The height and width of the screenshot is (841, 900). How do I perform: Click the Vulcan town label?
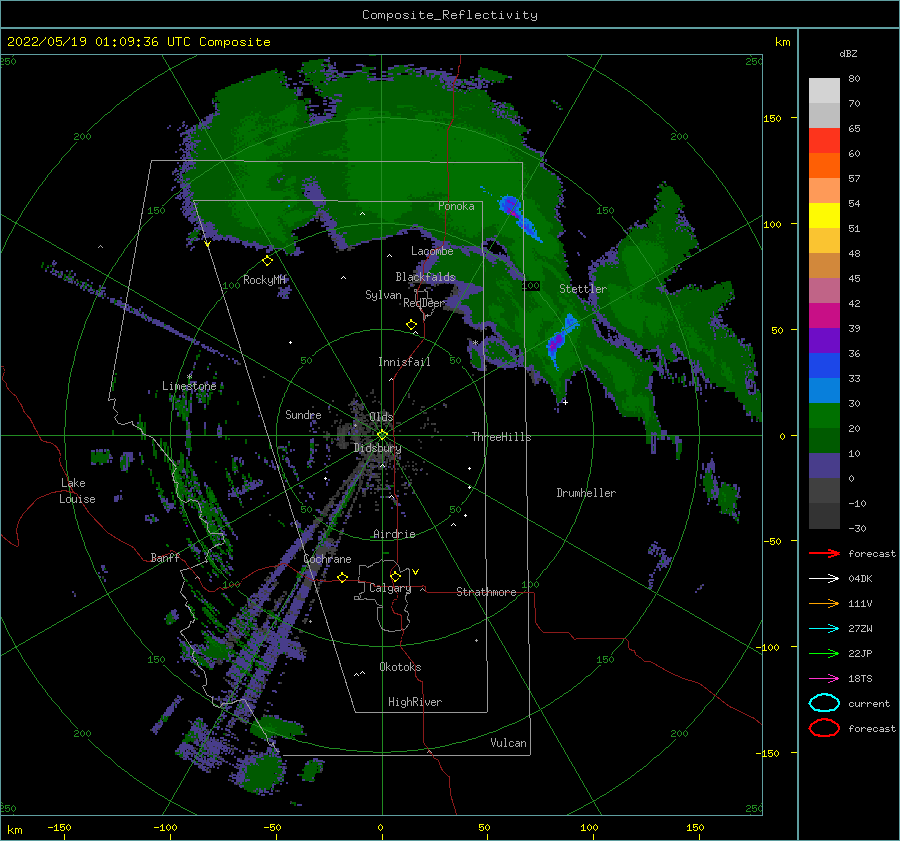pos(508,743)
